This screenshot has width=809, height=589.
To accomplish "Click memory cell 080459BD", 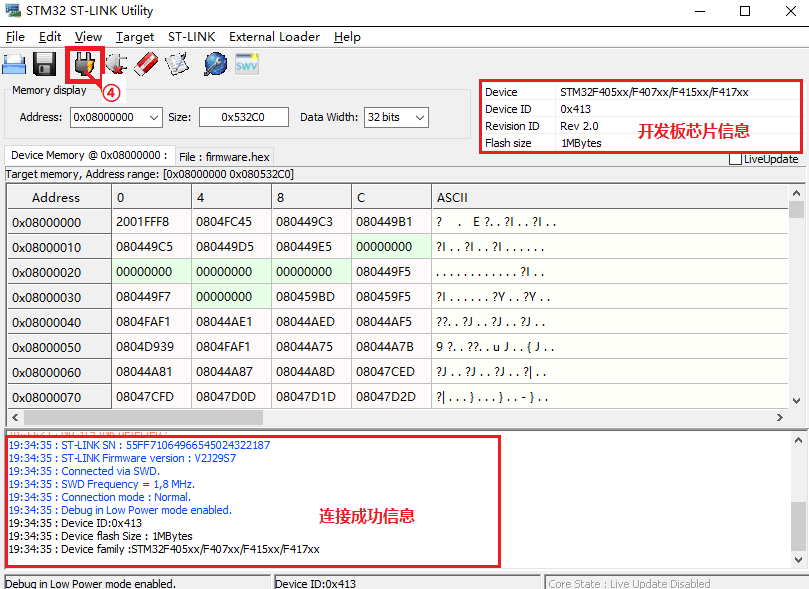I will [x=312, y=297].
